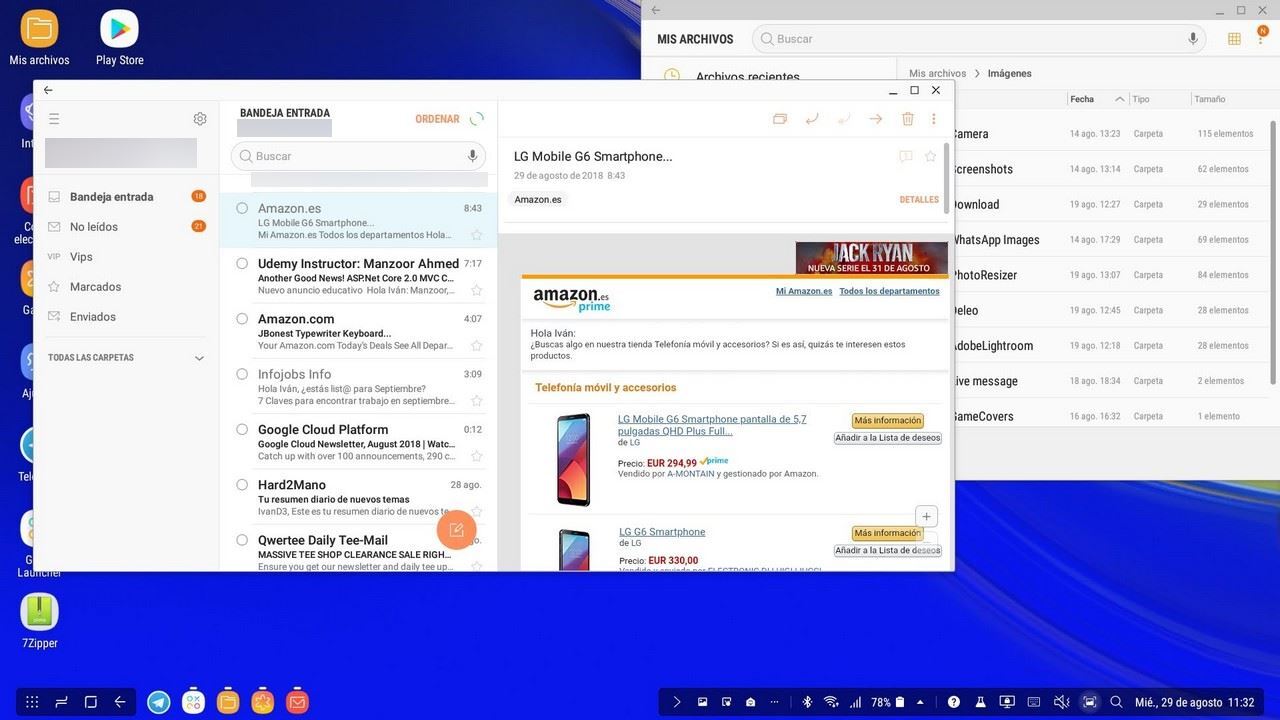1280x720 pixels.
Task: Select the Qwertee Daily Tee-Mail circle
Action: tap(242, 539)
